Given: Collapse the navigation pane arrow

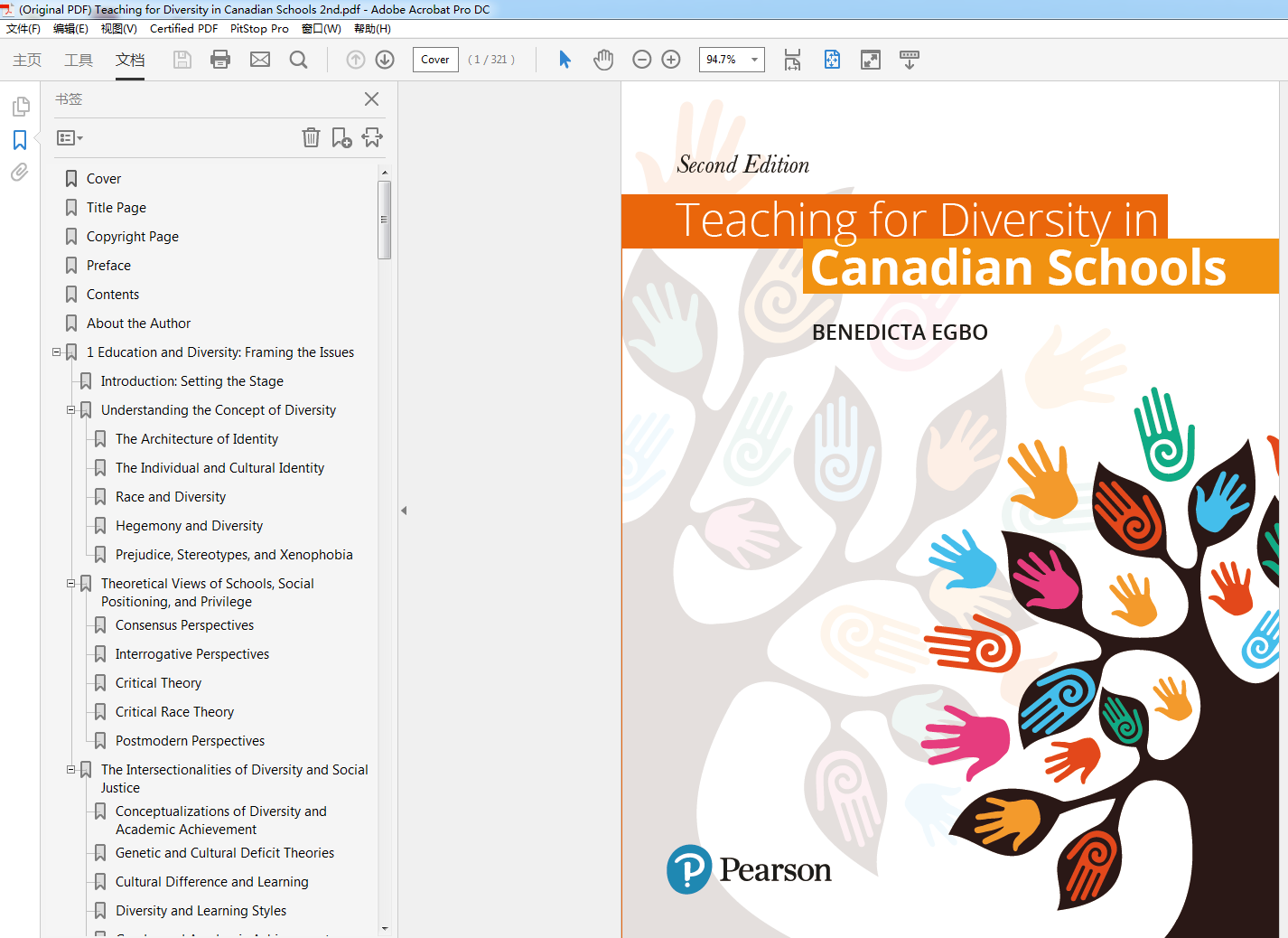Looking at the screenshot, I should [404, 511].
